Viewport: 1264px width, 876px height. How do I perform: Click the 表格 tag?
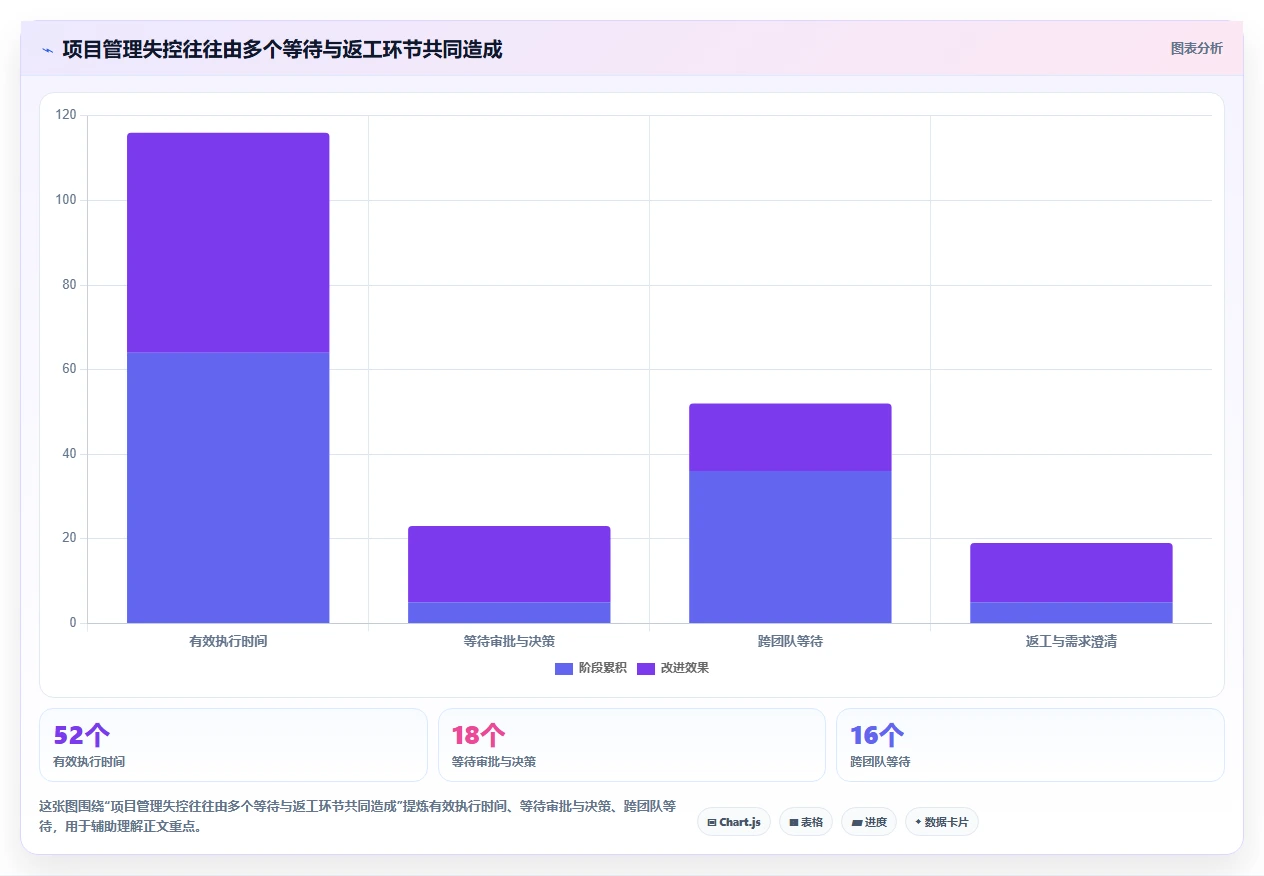[x=806, y=822]
